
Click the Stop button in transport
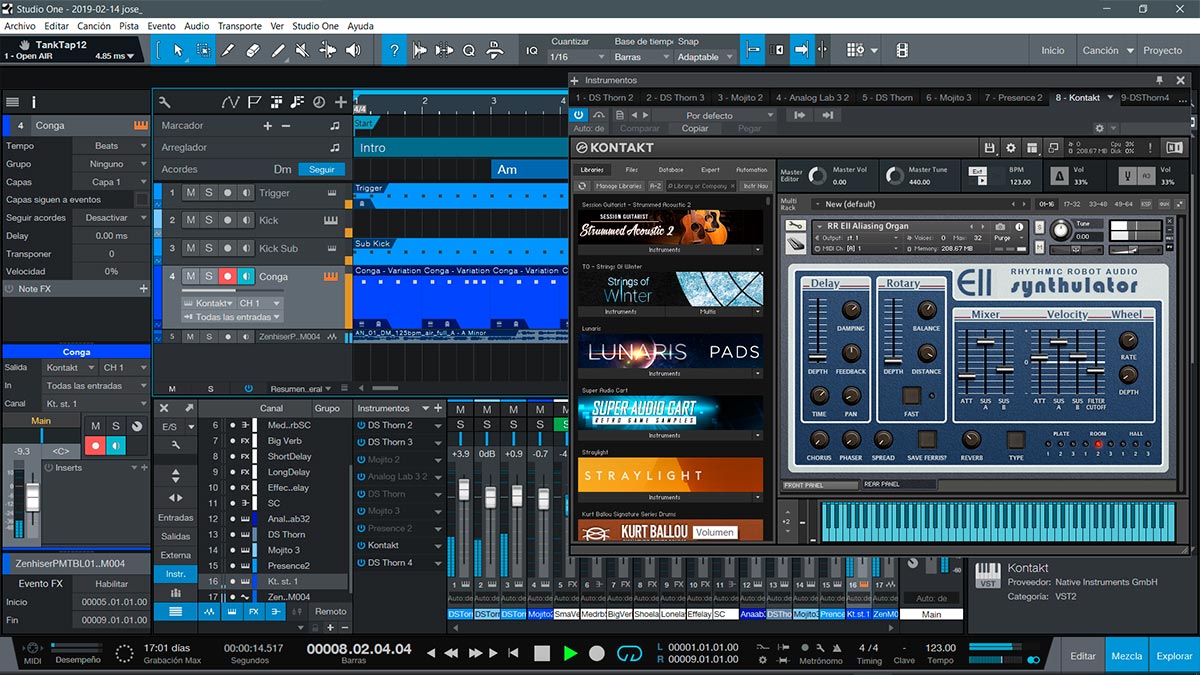(x=542, y=653)
